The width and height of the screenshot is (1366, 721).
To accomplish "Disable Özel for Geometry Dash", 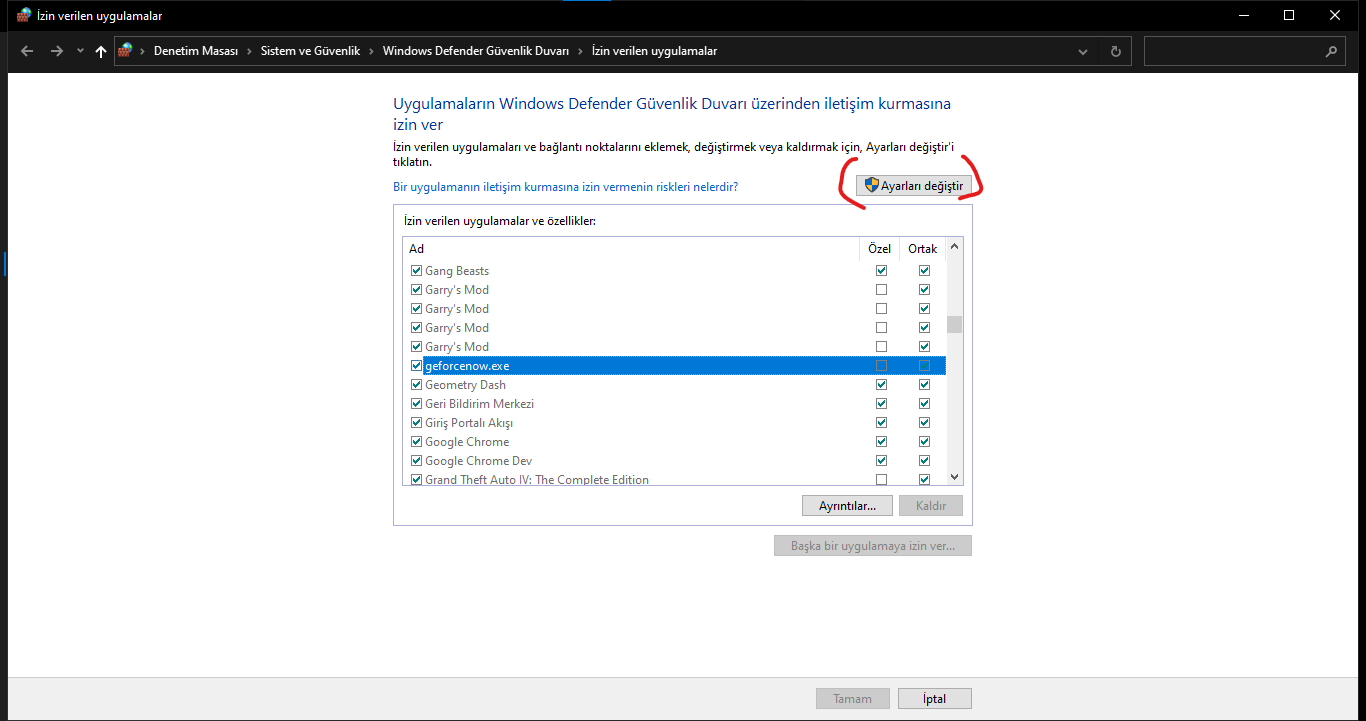I will (881, 385).
